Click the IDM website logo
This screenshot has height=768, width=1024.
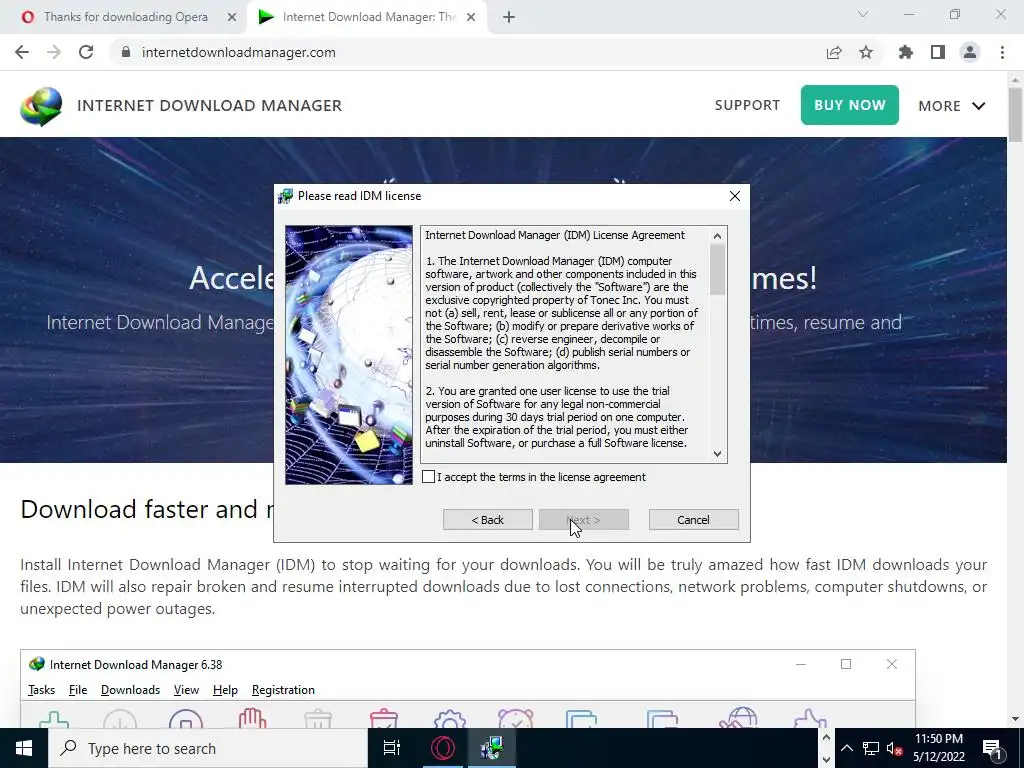[41, 106]
